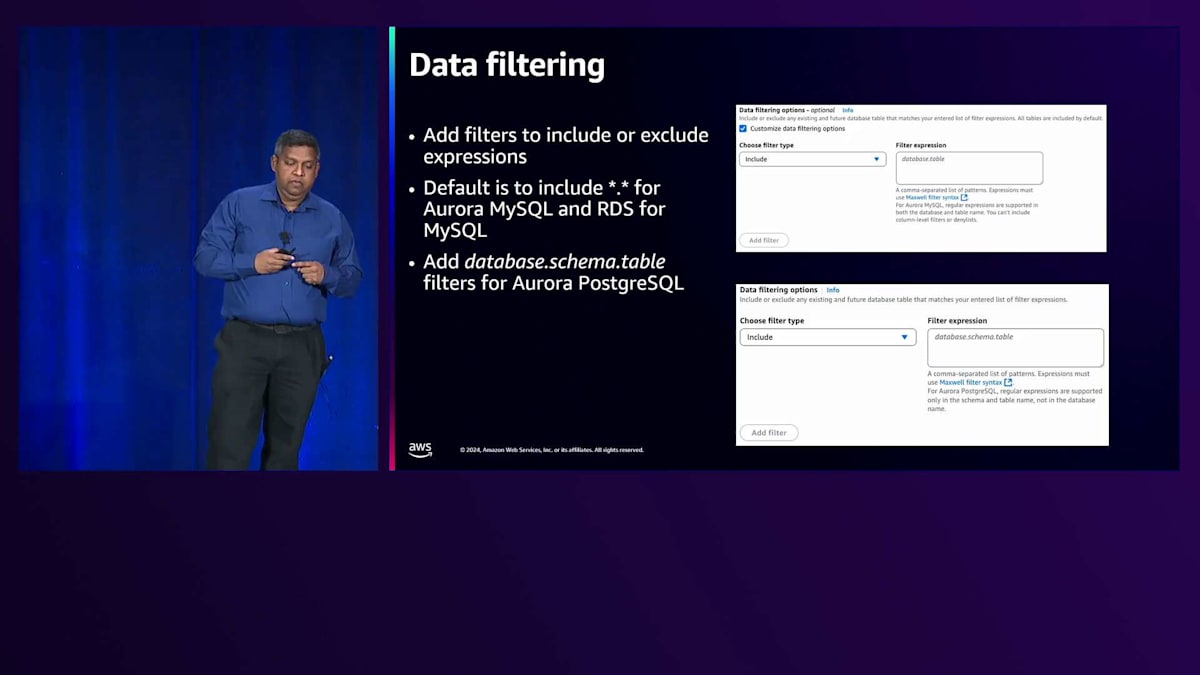Click Info link next to the optional heading
The image size is (1200, 675).
848,110
